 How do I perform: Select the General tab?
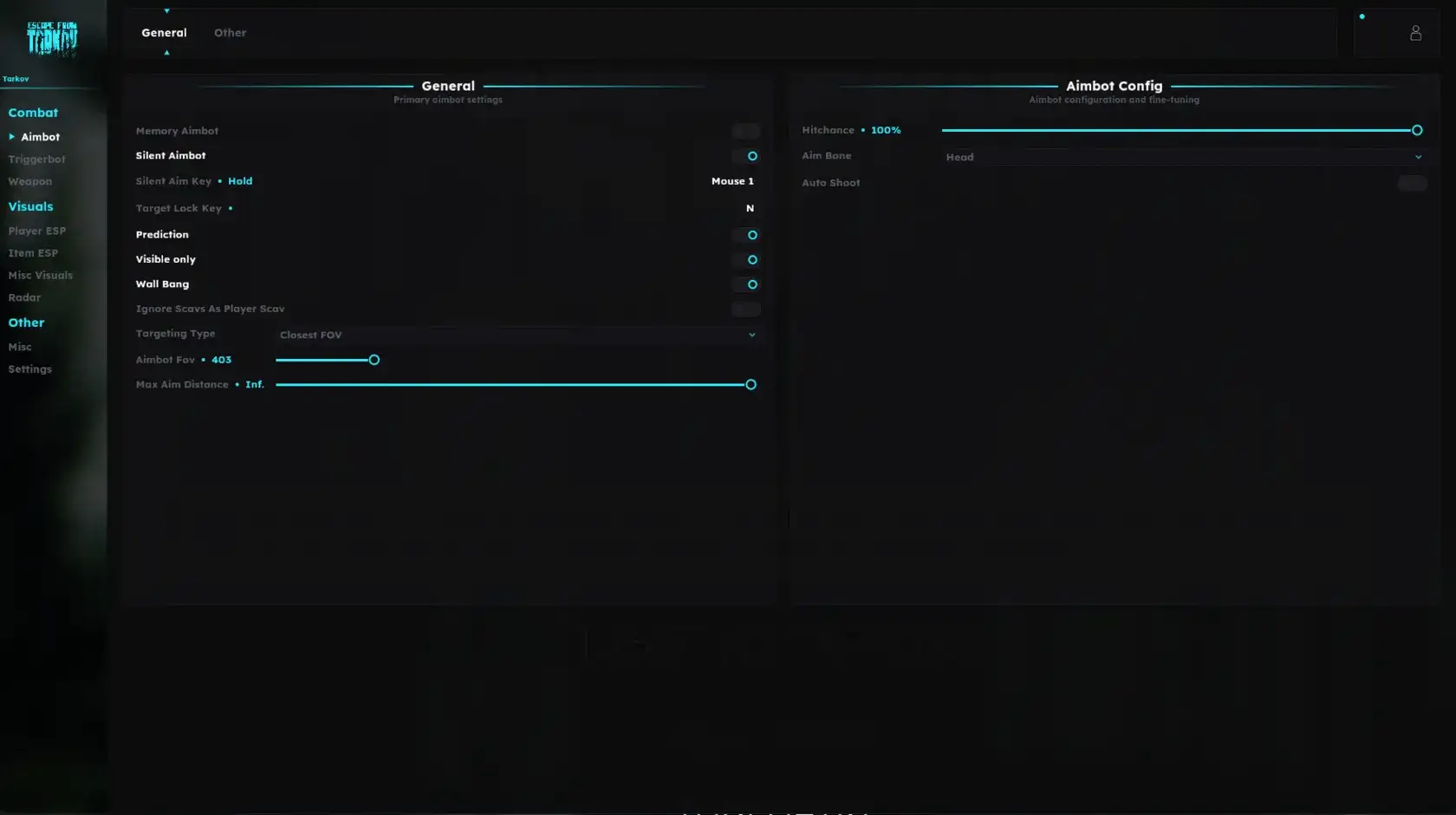coord(164,33)
